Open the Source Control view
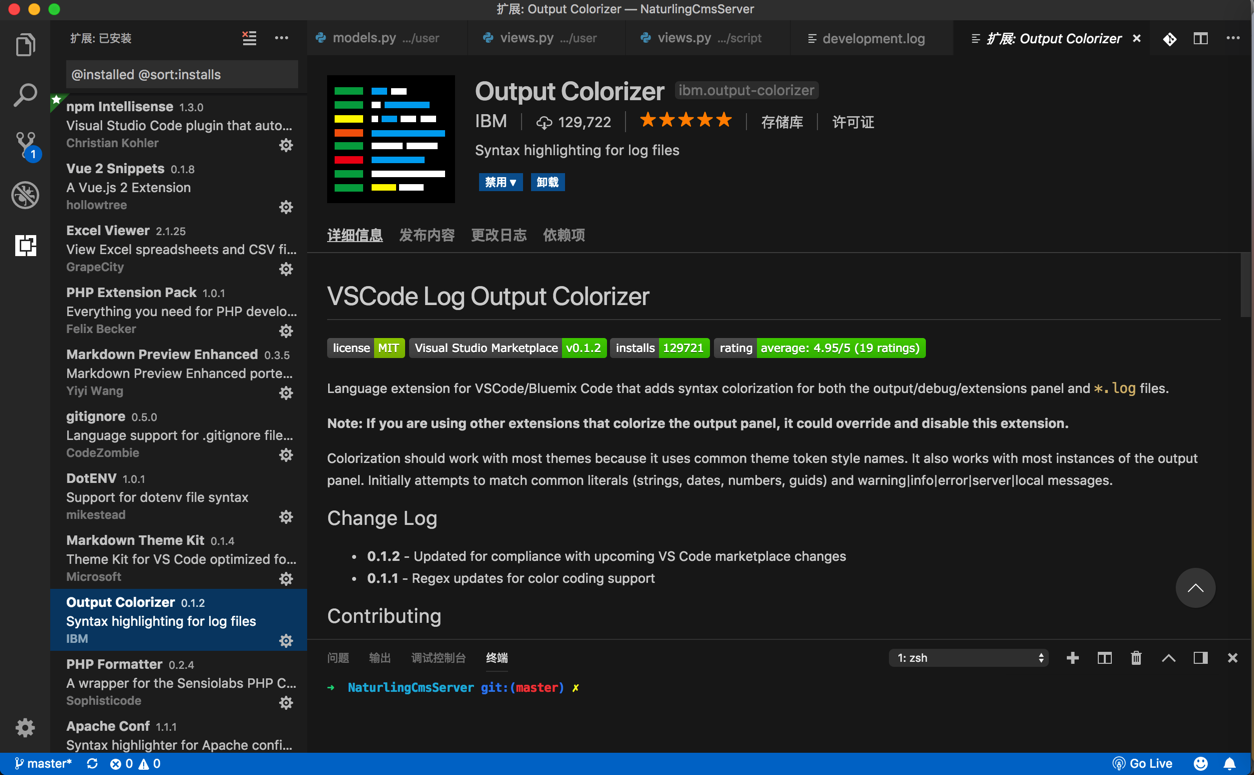The image size is (1254, 775). click(25, 145)
